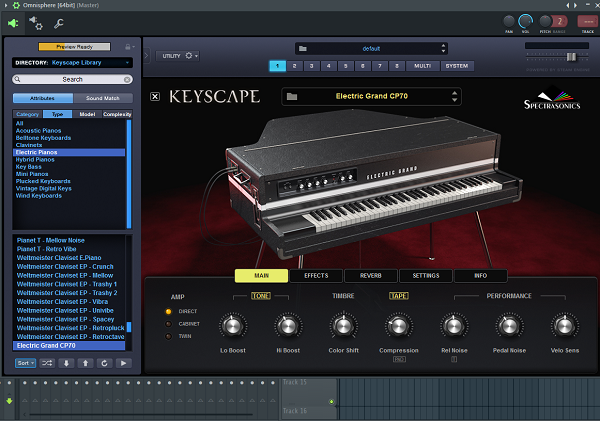Viewport: 600px width, 421px height.
Task: Open the MULTI page
Action: coord(422,66)
